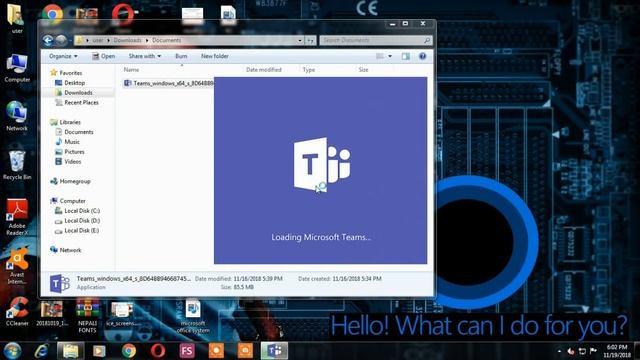Click the change view icon
640x360 pixels.
[x=380, y=56]
